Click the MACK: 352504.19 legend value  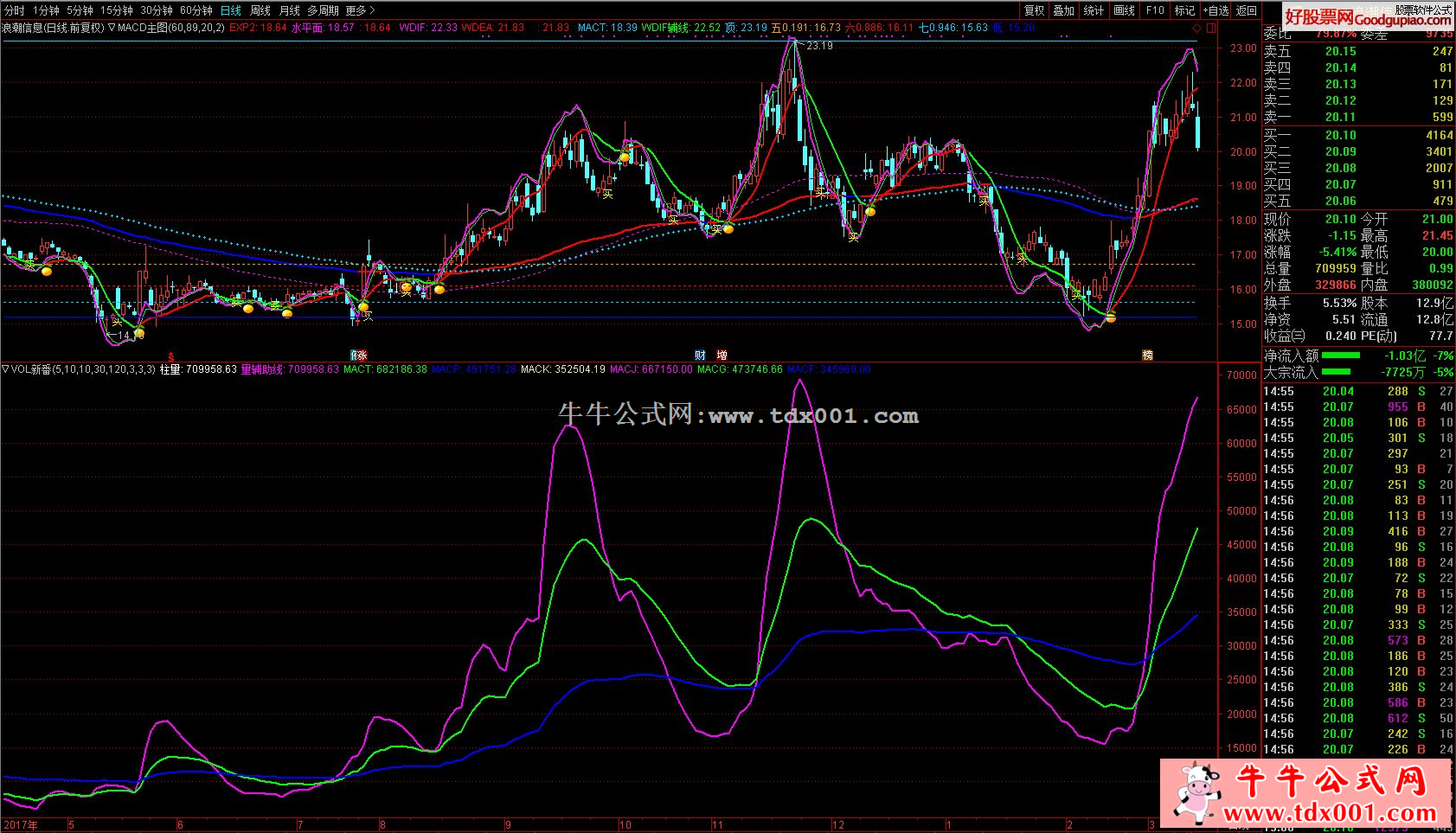[563, 369]
